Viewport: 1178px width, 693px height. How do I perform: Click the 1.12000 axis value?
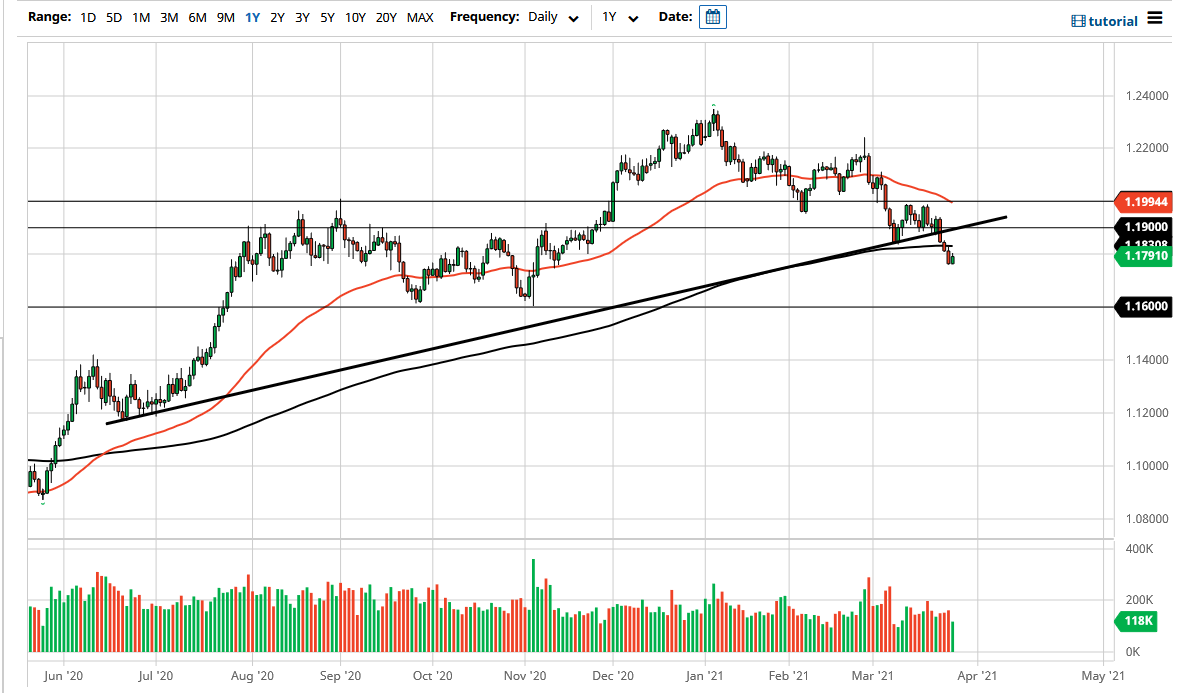[1146, 413]
